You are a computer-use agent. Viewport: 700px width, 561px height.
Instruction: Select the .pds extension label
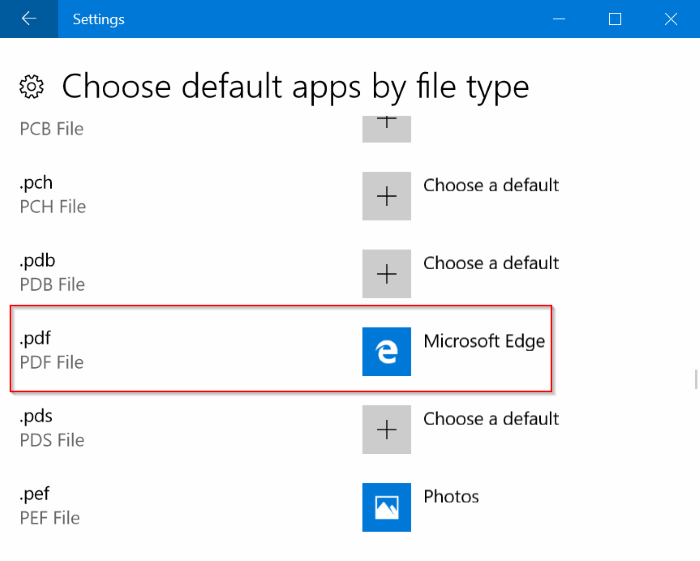(36, 416)
